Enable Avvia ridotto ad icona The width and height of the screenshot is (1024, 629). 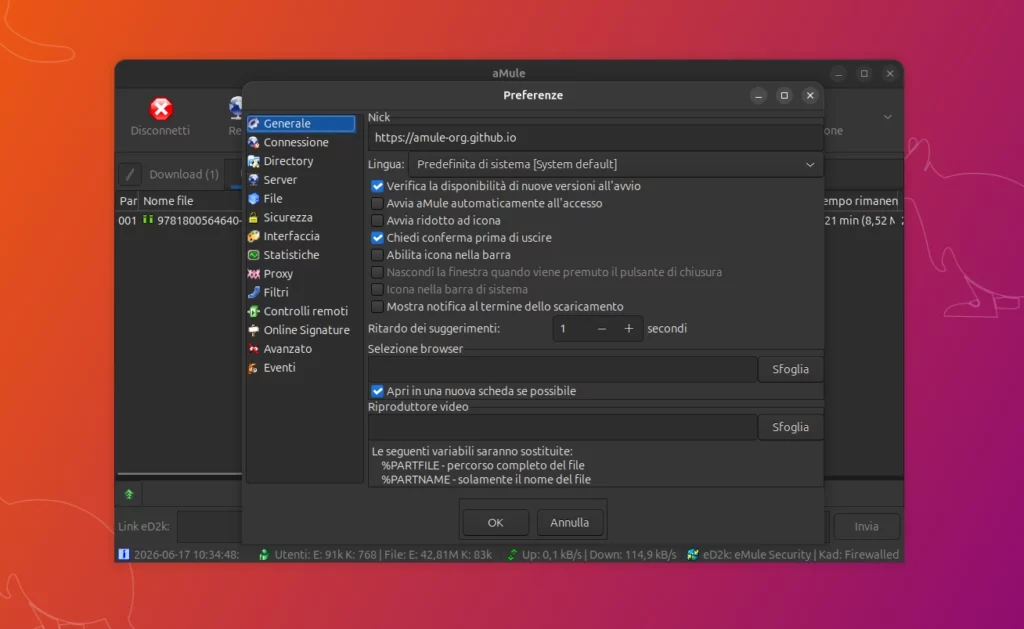(x=377, y=221)
